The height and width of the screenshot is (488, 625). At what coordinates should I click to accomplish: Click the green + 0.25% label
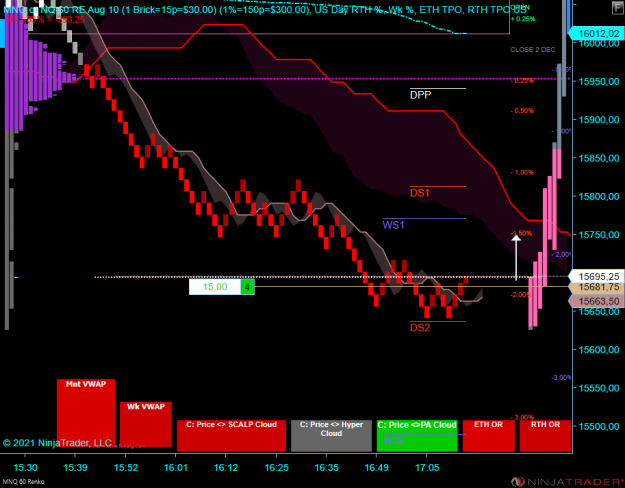(x=523, y=19)
